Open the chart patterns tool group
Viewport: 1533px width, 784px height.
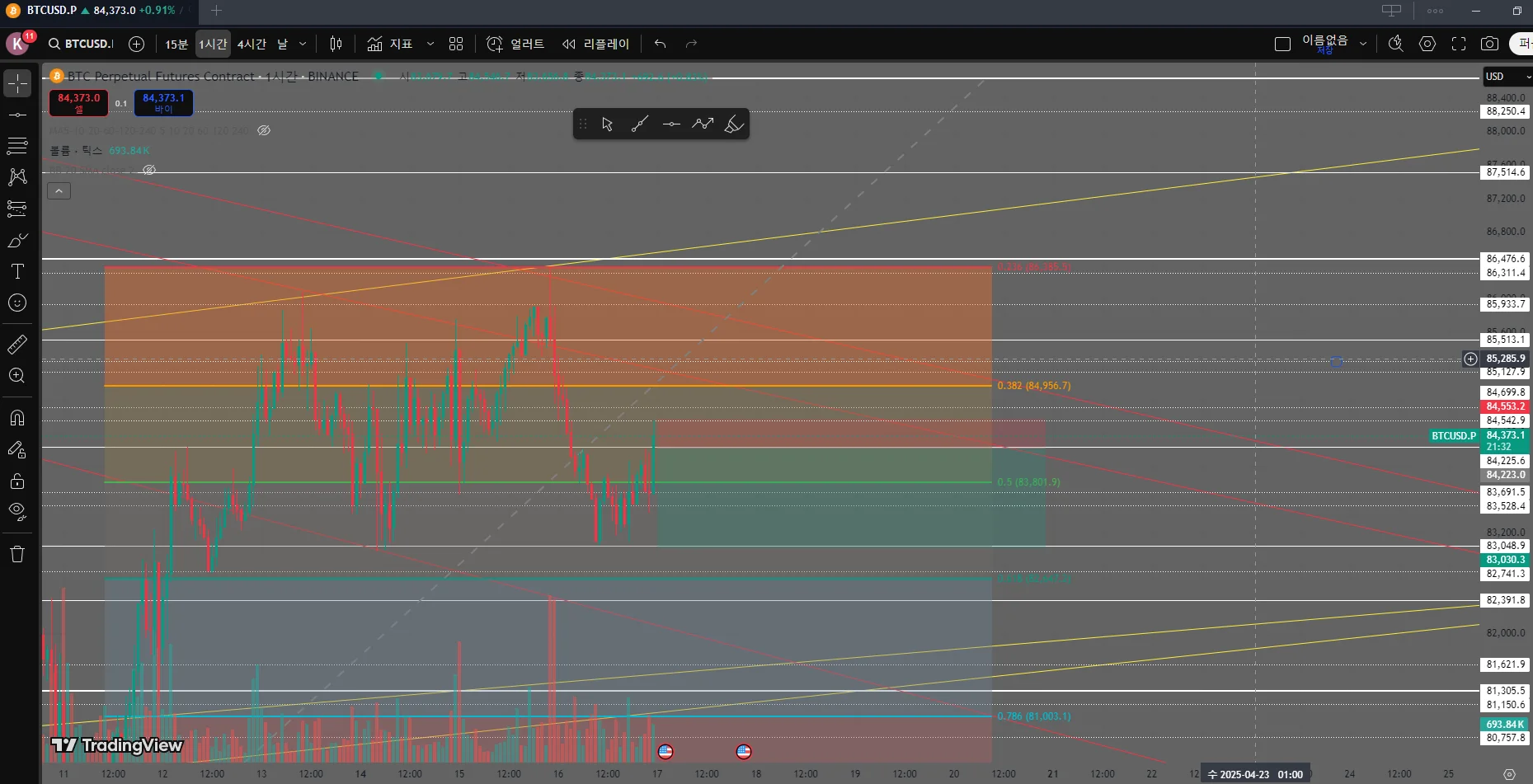(17, 177)
